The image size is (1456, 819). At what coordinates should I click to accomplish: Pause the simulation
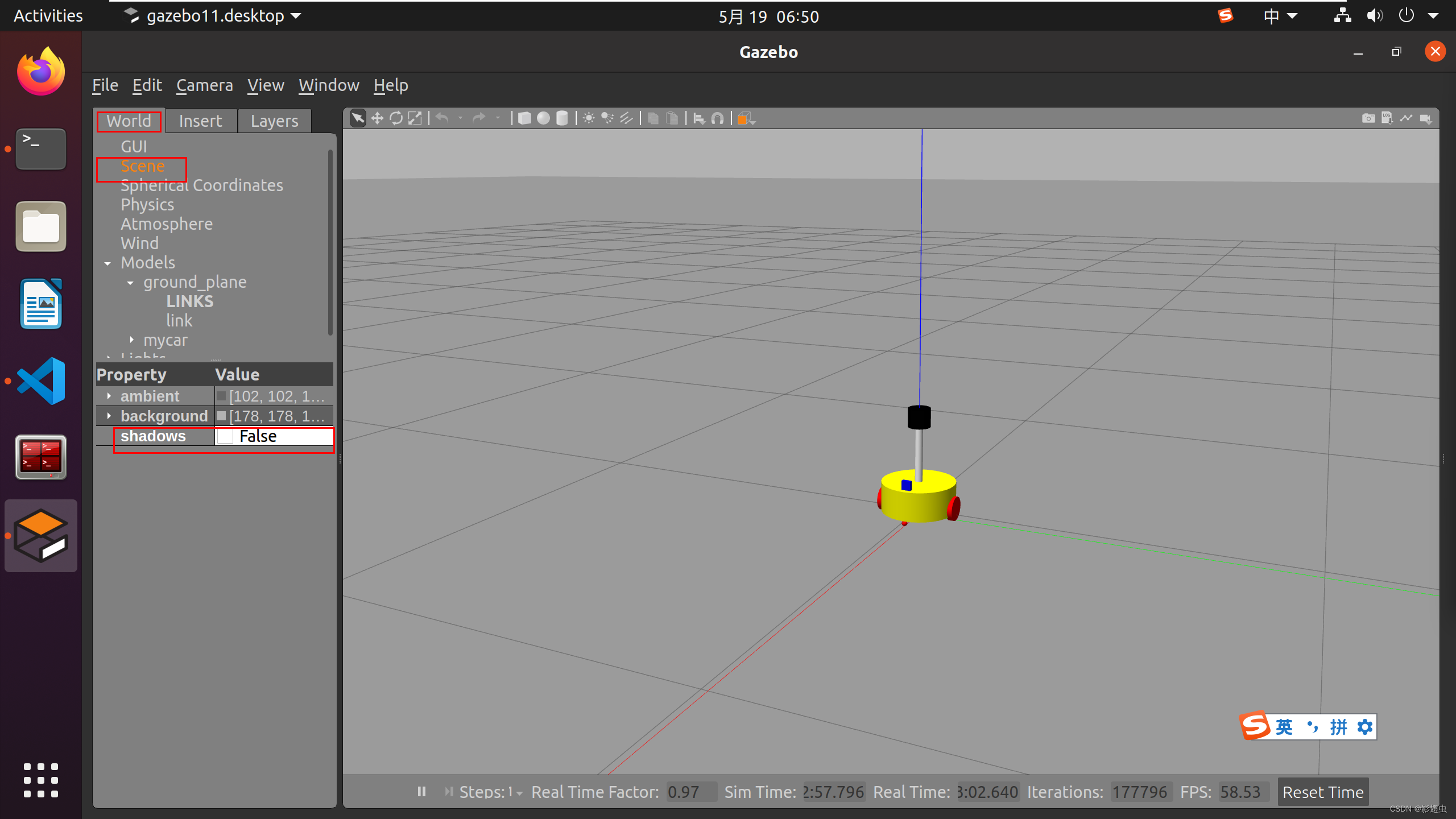421,792
